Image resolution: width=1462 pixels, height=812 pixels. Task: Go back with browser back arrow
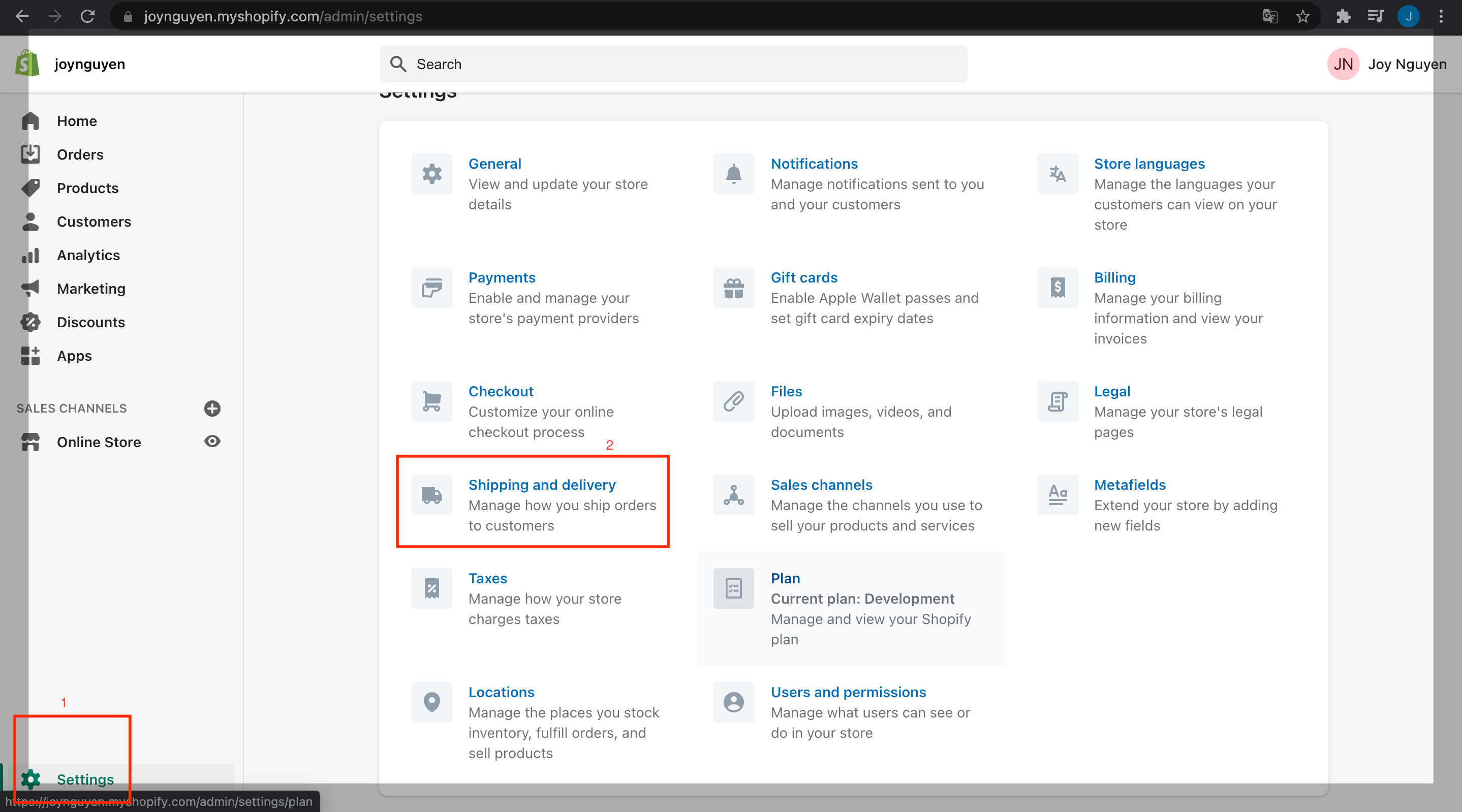(22, 16)
